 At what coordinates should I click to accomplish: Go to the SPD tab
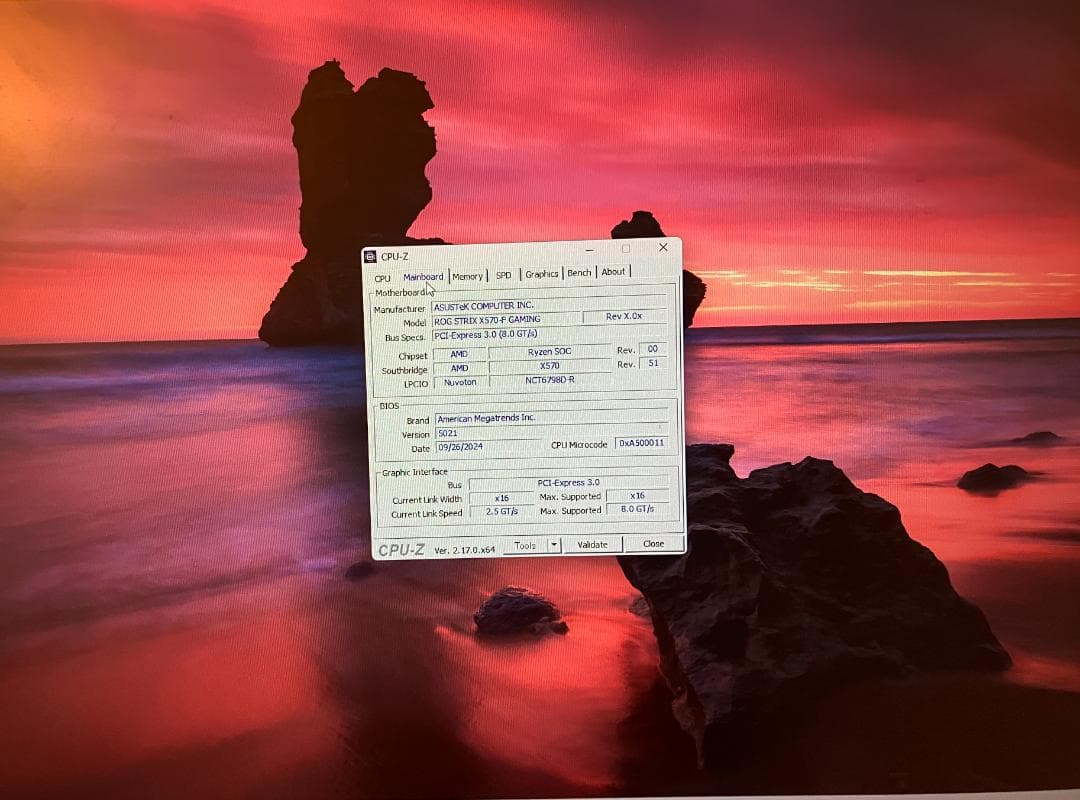point(503,275)
